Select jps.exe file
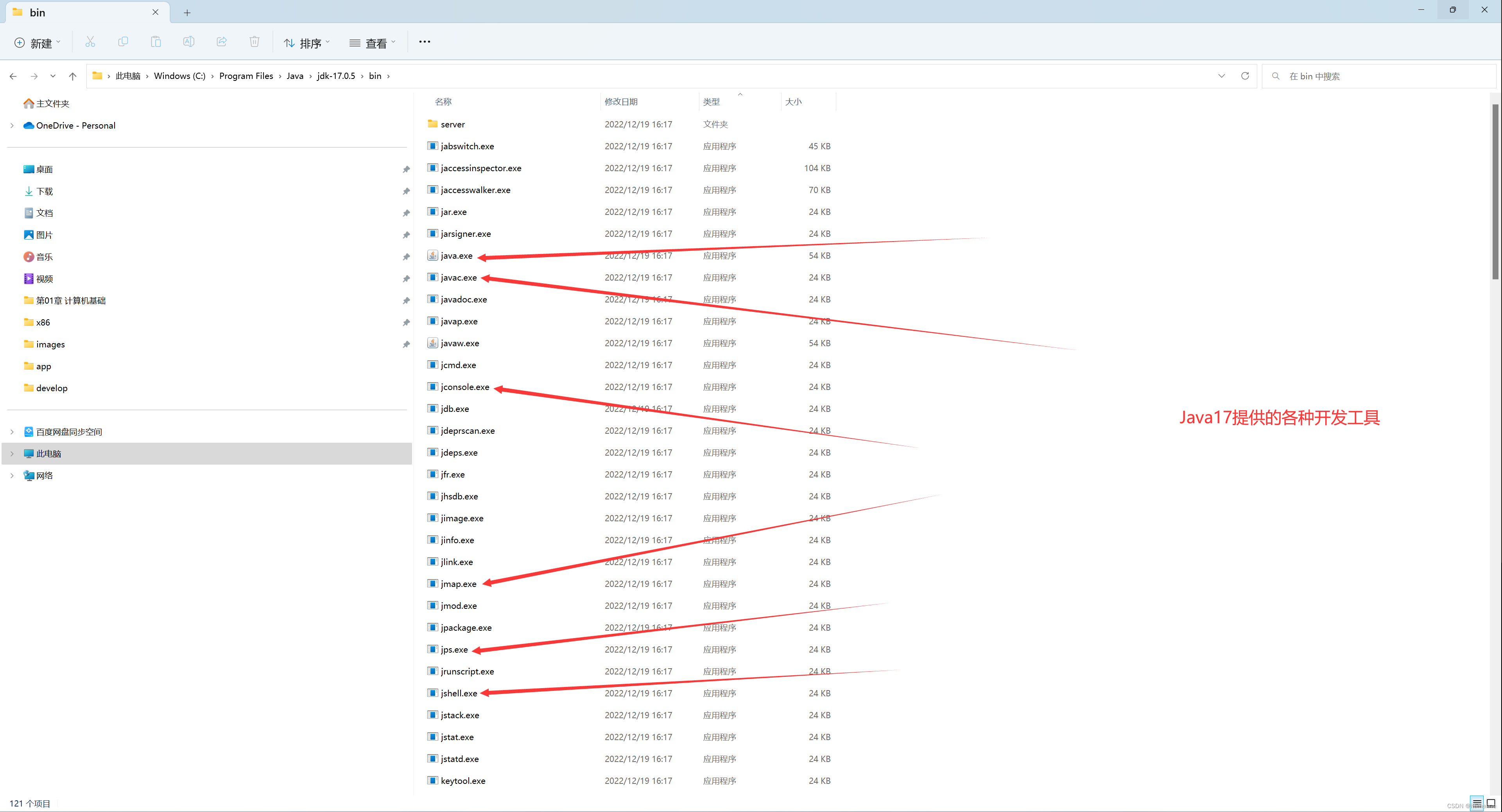 pyautogui.click(x=453, y=649)
